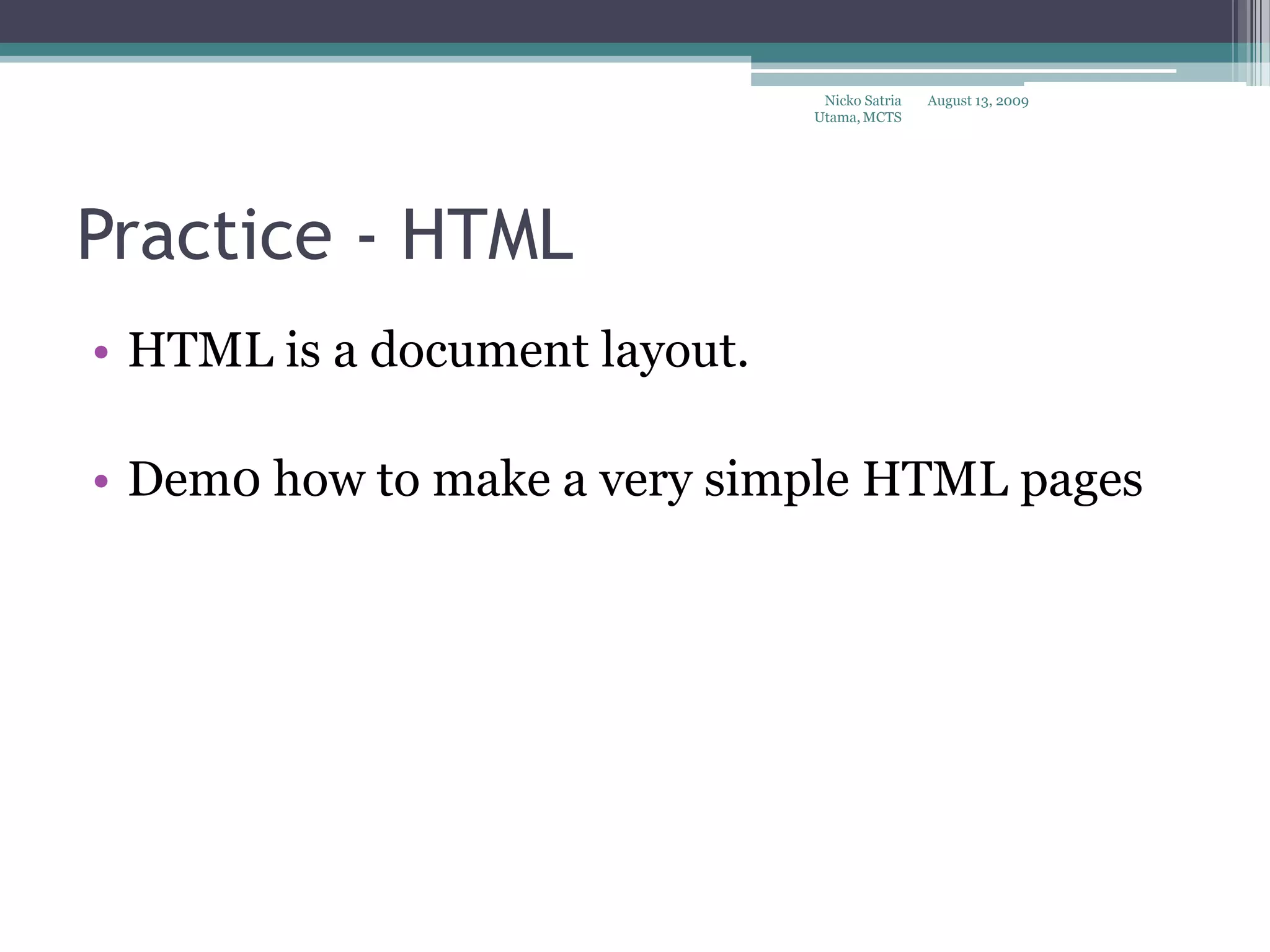Select the bullet 'Demo how to make a very simple HTML pages'

click(635, 480)
